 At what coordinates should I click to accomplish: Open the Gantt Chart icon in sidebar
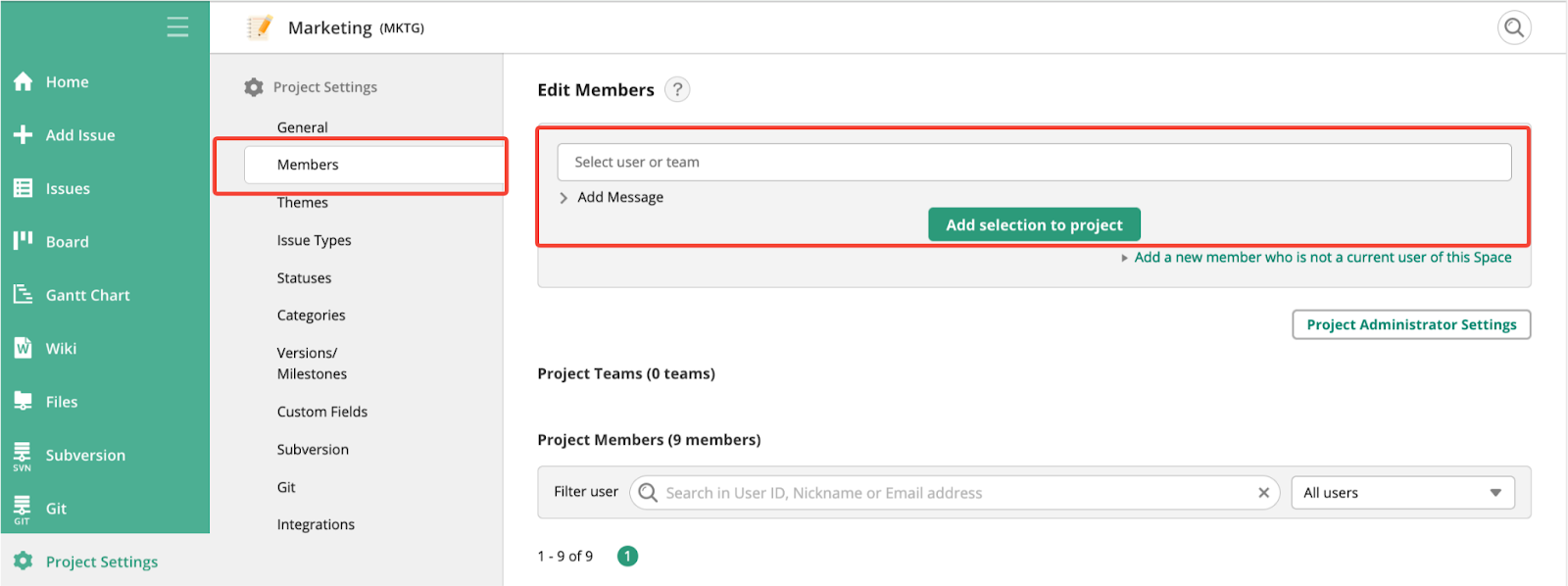coord(24,295)
